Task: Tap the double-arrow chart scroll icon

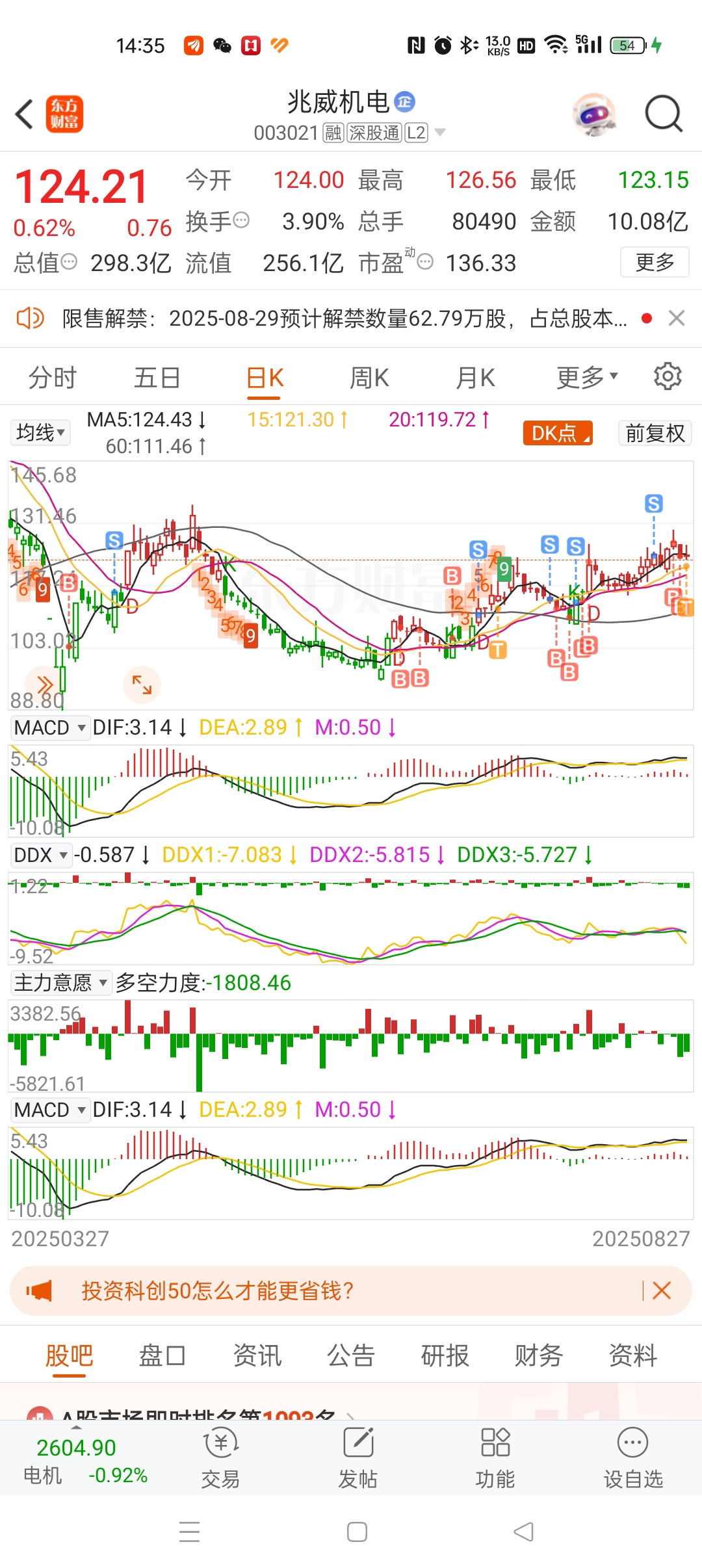Action: tap(44, 685)
